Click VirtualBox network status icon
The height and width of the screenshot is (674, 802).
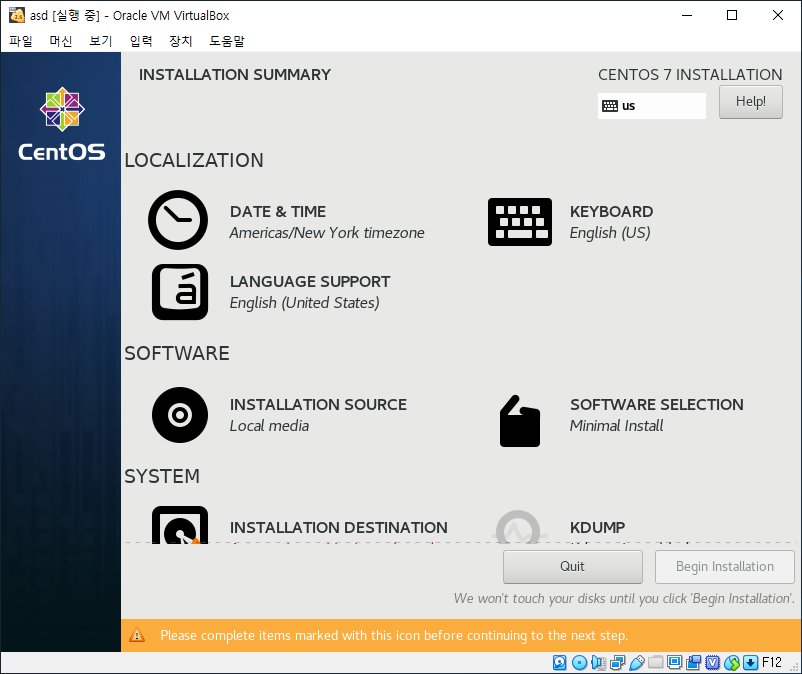click(617, 663)
